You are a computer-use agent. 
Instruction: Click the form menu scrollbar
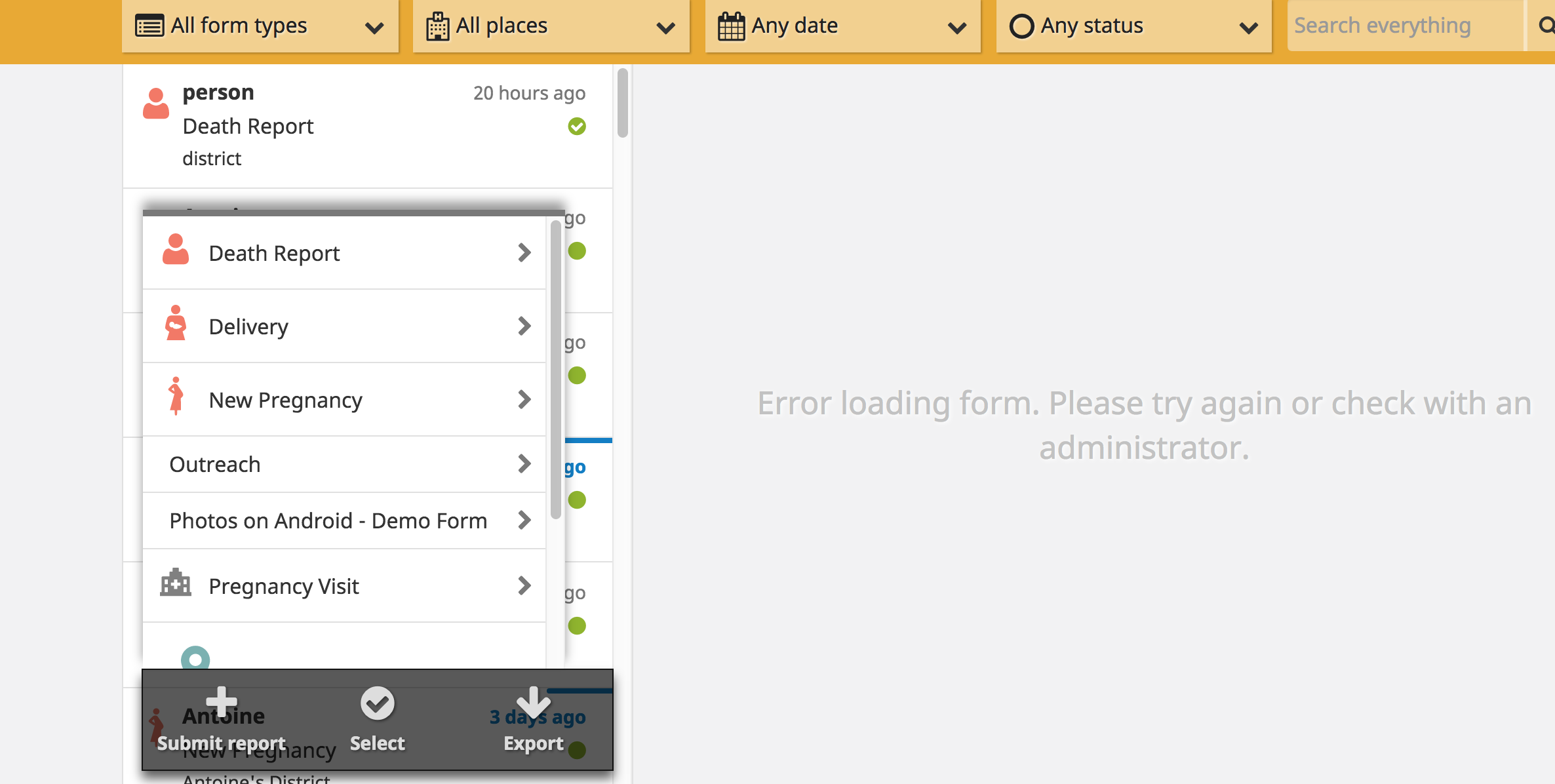[555, 370]
